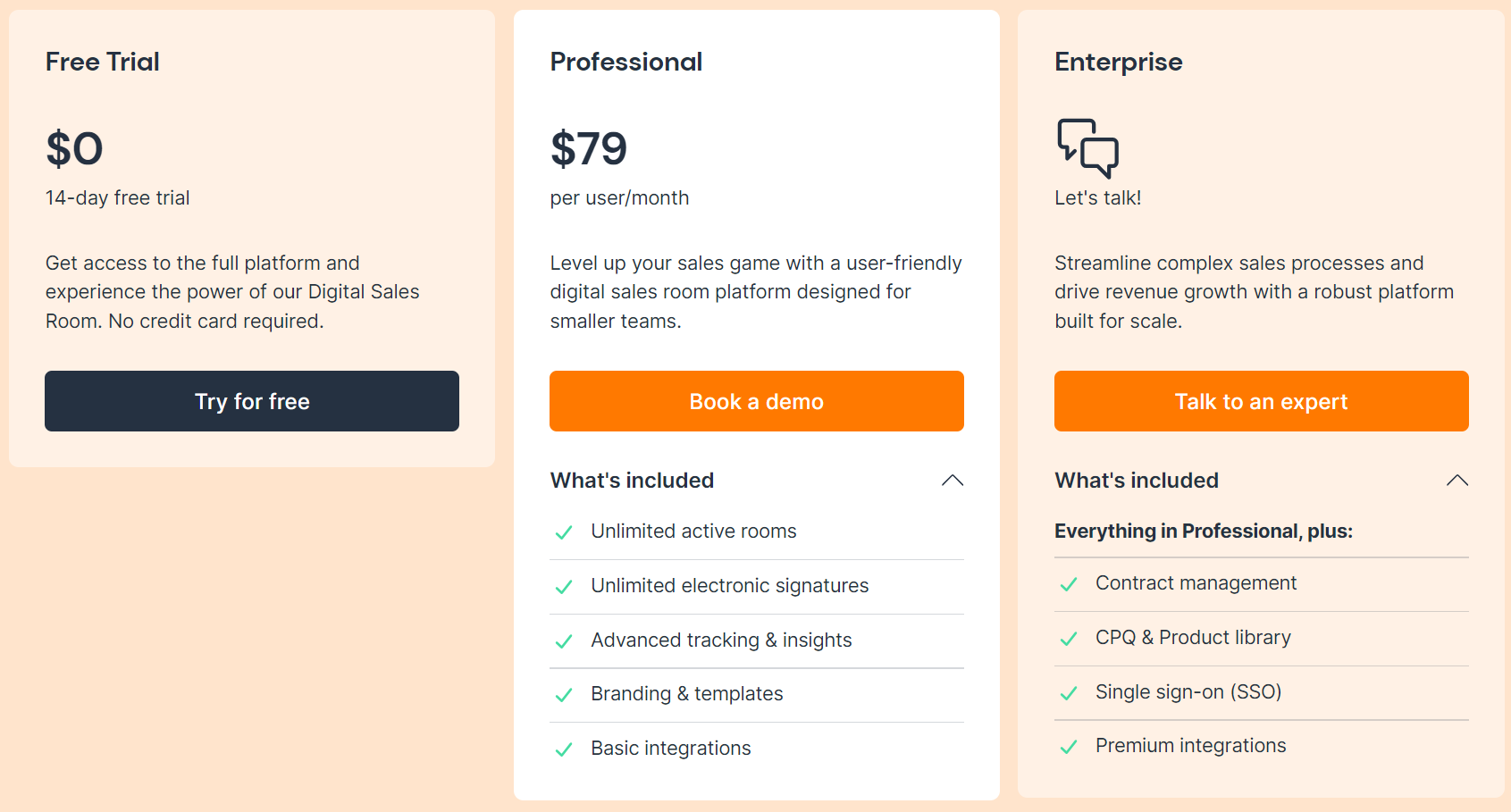Screen dimensions: 1511x812
Task: Click the checkmark beside Unlimited active rooms
Action: tap(564, 532)
